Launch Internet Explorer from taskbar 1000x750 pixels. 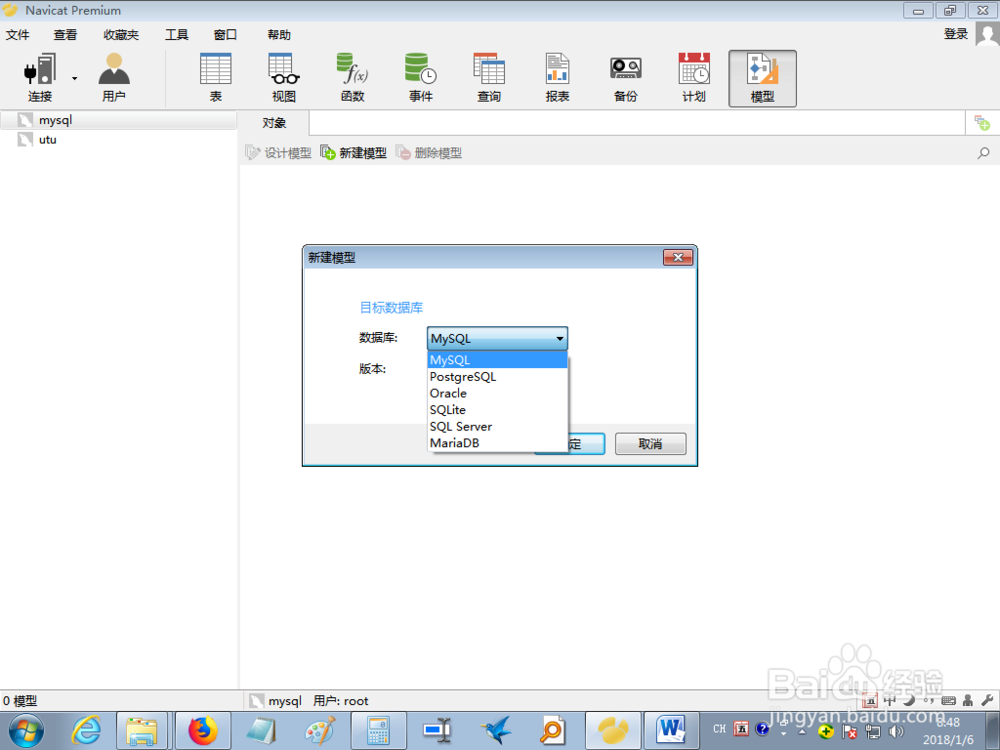coord(86,731)
